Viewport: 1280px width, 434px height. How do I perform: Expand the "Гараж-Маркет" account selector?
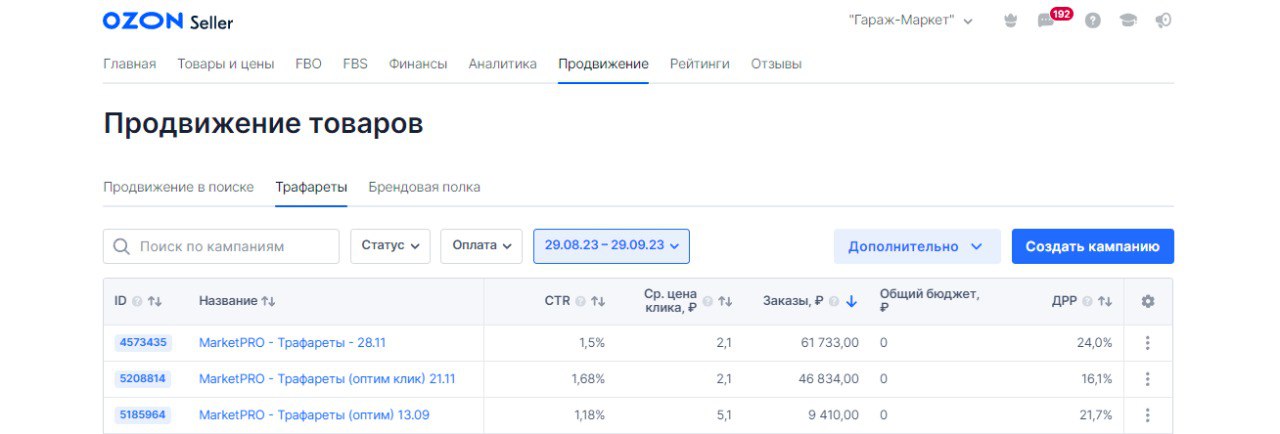[x=910, y=21]
